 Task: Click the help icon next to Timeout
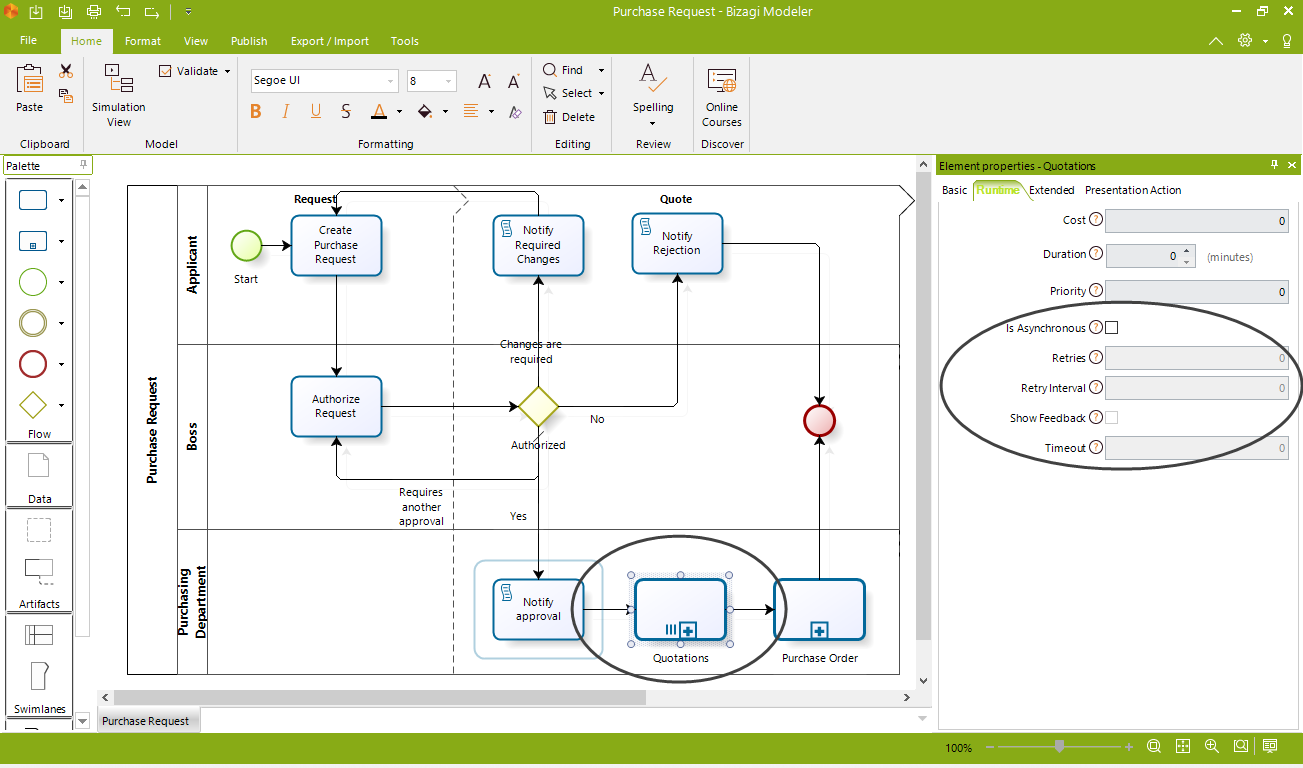[1096, 448]
